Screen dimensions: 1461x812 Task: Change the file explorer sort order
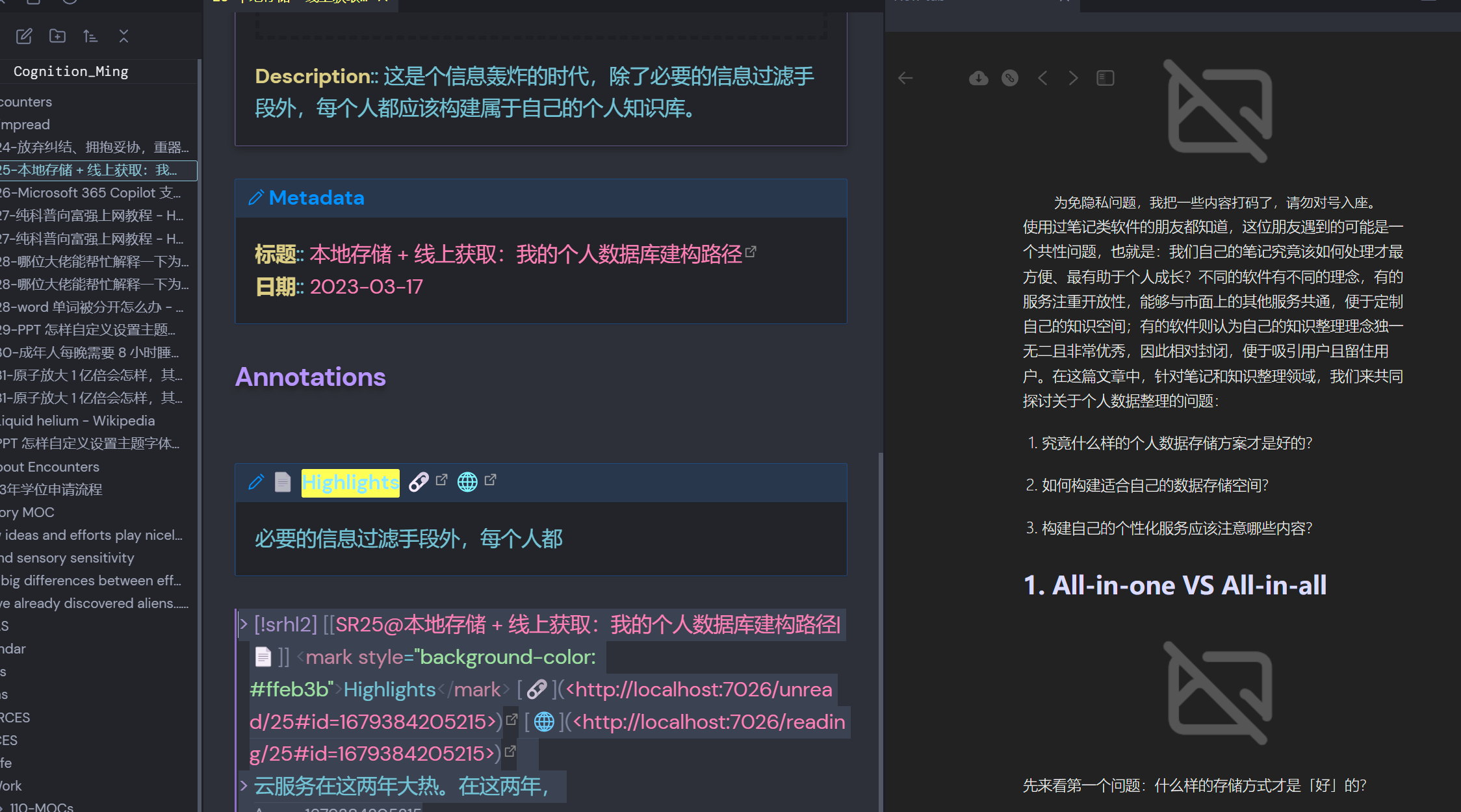coord(90,36)
